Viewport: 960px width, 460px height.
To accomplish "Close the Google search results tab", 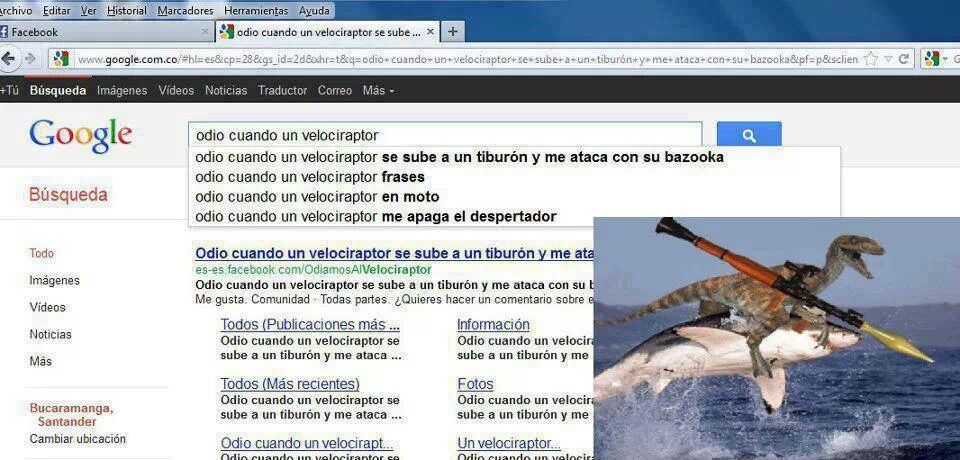I will (431, 32).
